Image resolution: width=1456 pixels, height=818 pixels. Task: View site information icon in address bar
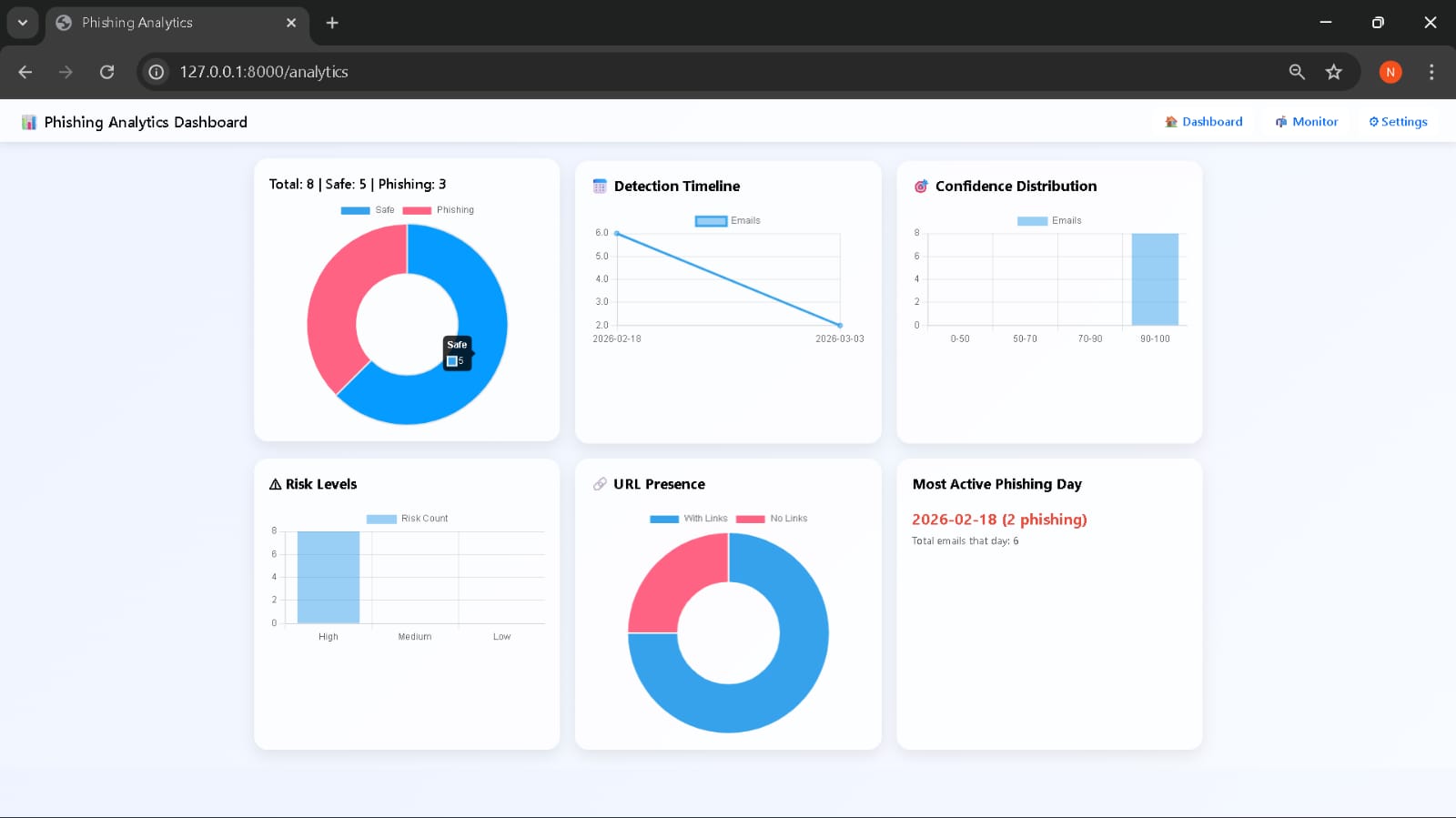pos(157,72)
